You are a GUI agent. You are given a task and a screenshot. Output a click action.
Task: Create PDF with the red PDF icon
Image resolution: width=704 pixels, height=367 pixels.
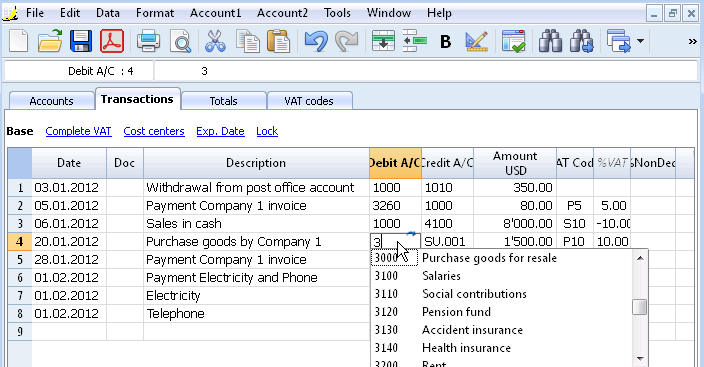pyautogui.click(x=112, y=41)
